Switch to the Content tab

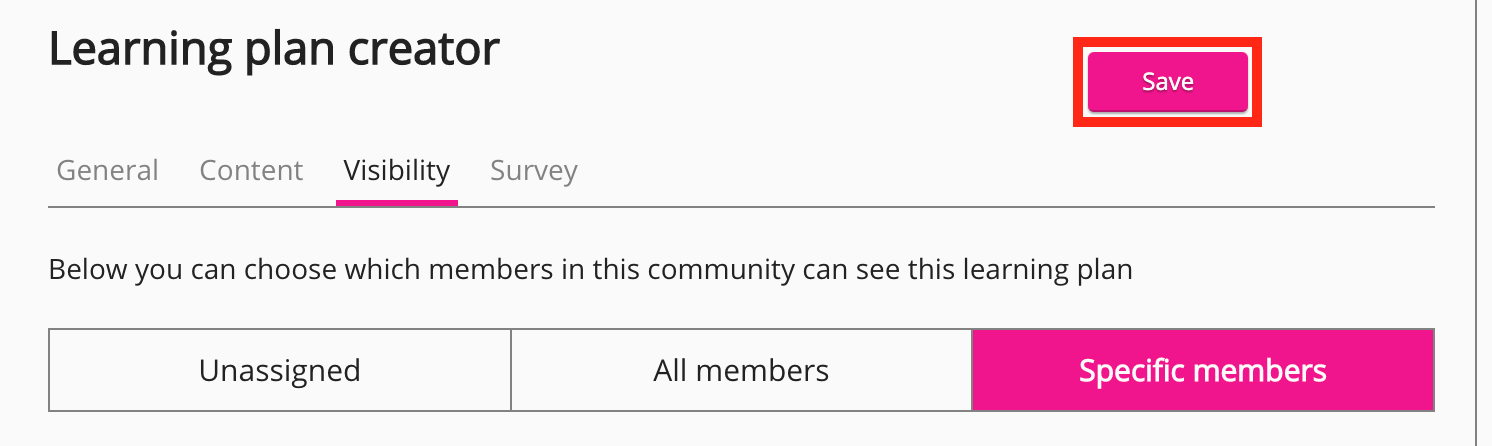coord(251,170)
